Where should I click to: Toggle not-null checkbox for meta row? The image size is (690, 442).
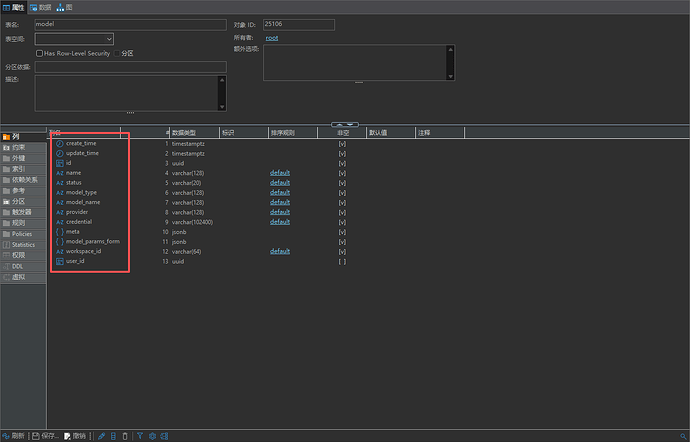[342, 232]
